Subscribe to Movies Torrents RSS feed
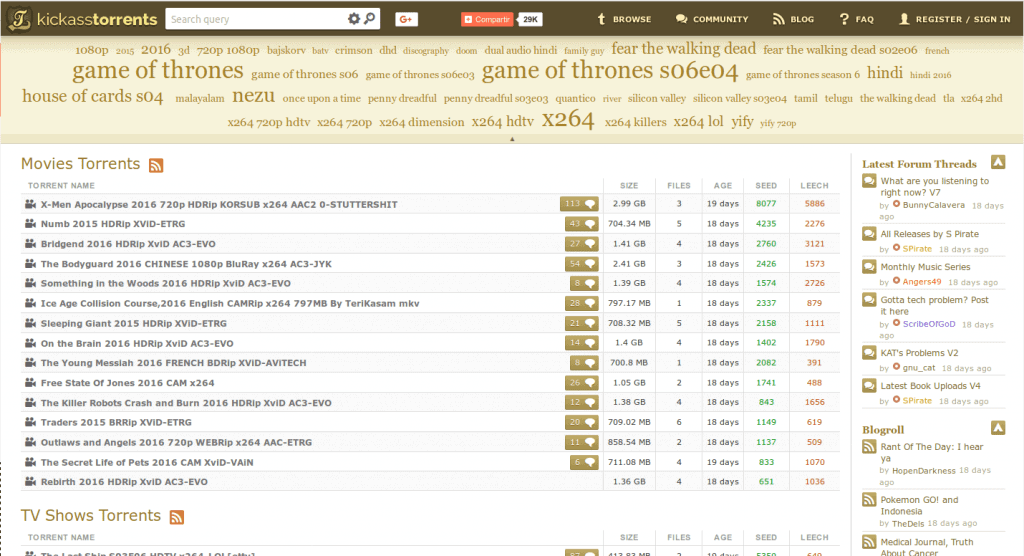The width and height of the screenshot is (1024, 556). [x=156, y=165]
